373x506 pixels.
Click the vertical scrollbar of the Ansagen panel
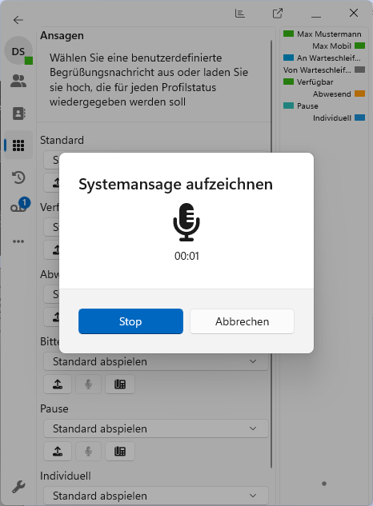point(272,253)
